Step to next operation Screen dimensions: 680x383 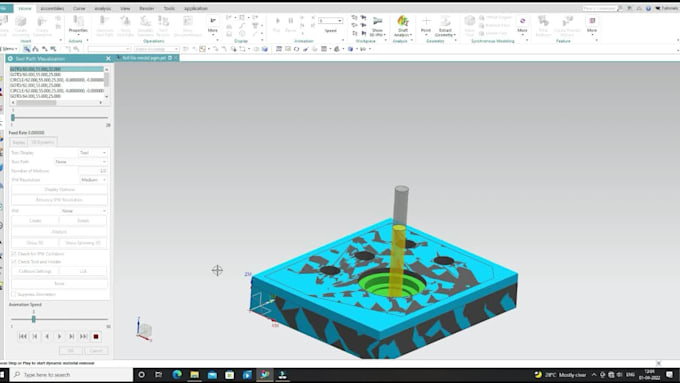click(72, 336)
